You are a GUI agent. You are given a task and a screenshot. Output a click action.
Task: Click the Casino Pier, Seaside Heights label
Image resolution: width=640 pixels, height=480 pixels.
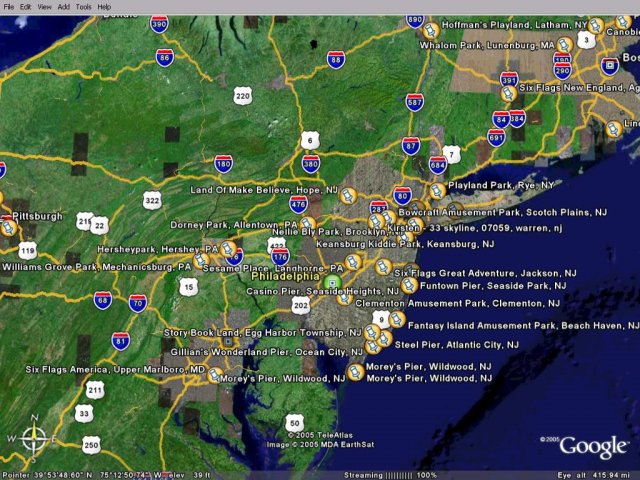click(322, 291)
